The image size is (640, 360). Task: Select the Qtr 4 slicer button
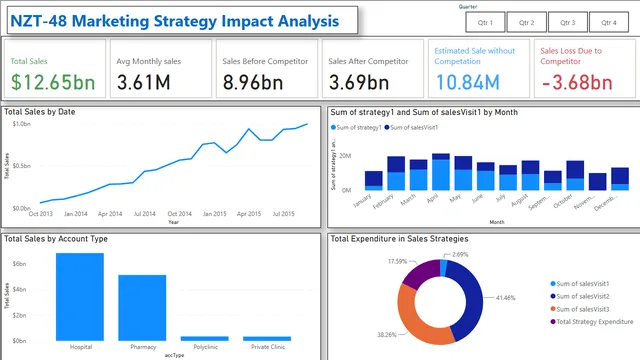[609, 22]
